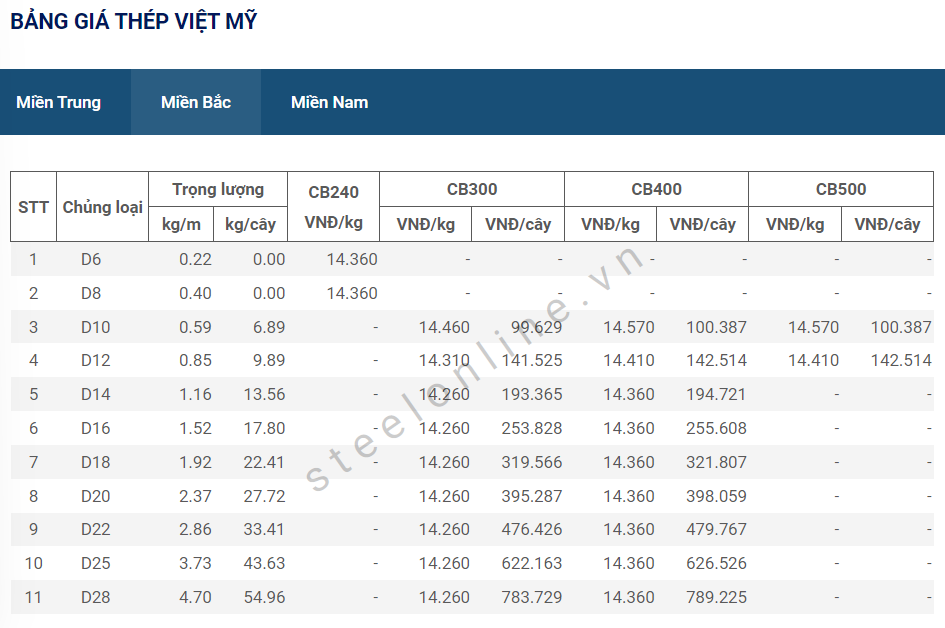Click the D8 type cell
The image size is (945, 628).
[91, 294]
